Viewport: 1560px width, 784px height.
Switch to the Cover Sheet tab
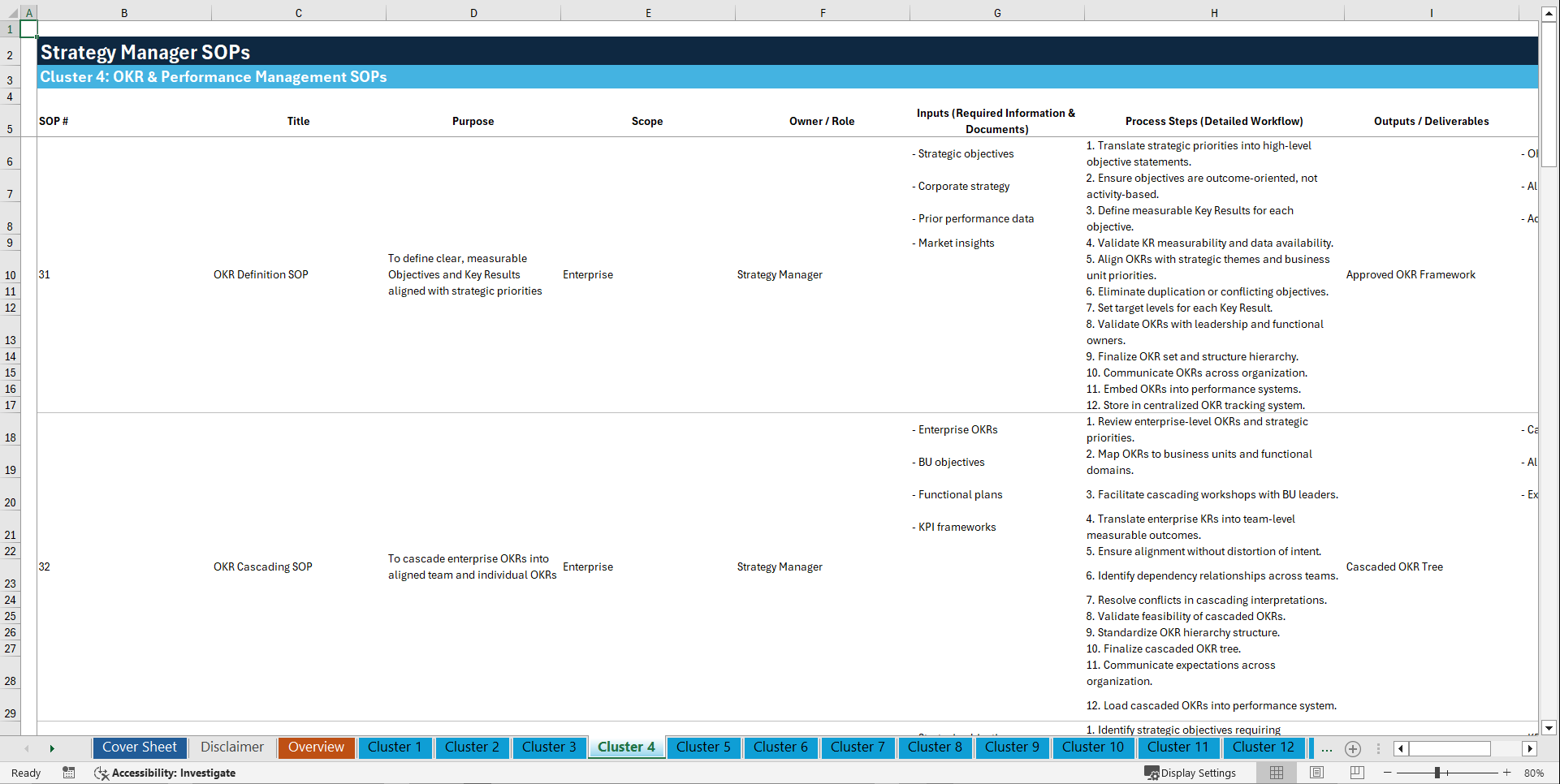coord(139,747)
